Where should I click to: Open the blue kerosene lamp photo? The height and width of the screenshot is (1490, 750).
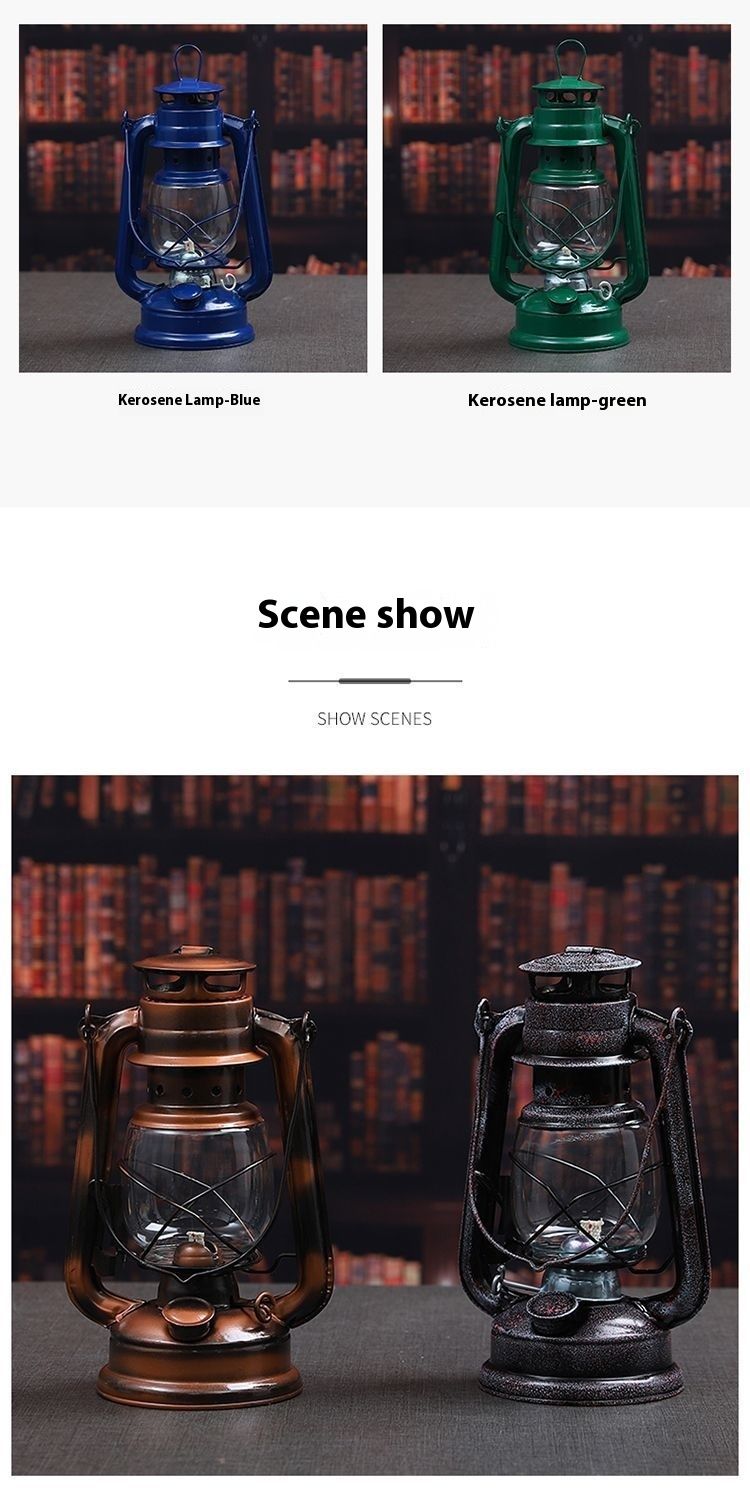tap(193, 198)
